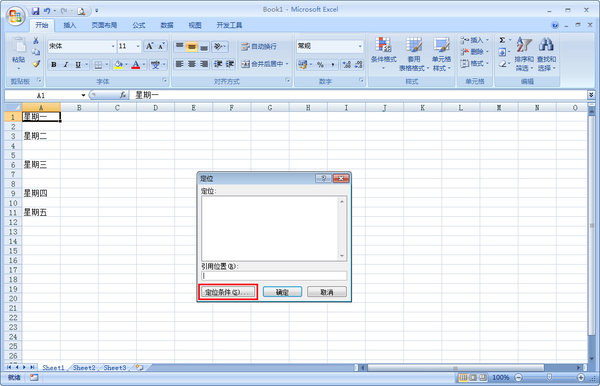The image size is (600, 386).
Task: Apply the fill color bucket
Action: (118, 64)
